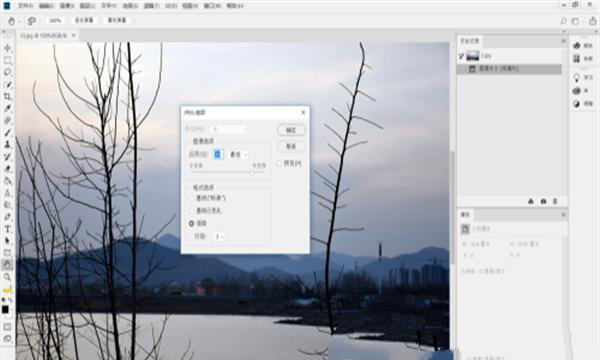Delete current state trash icon in History
600x360 pixels.
(x=555, y=201)
